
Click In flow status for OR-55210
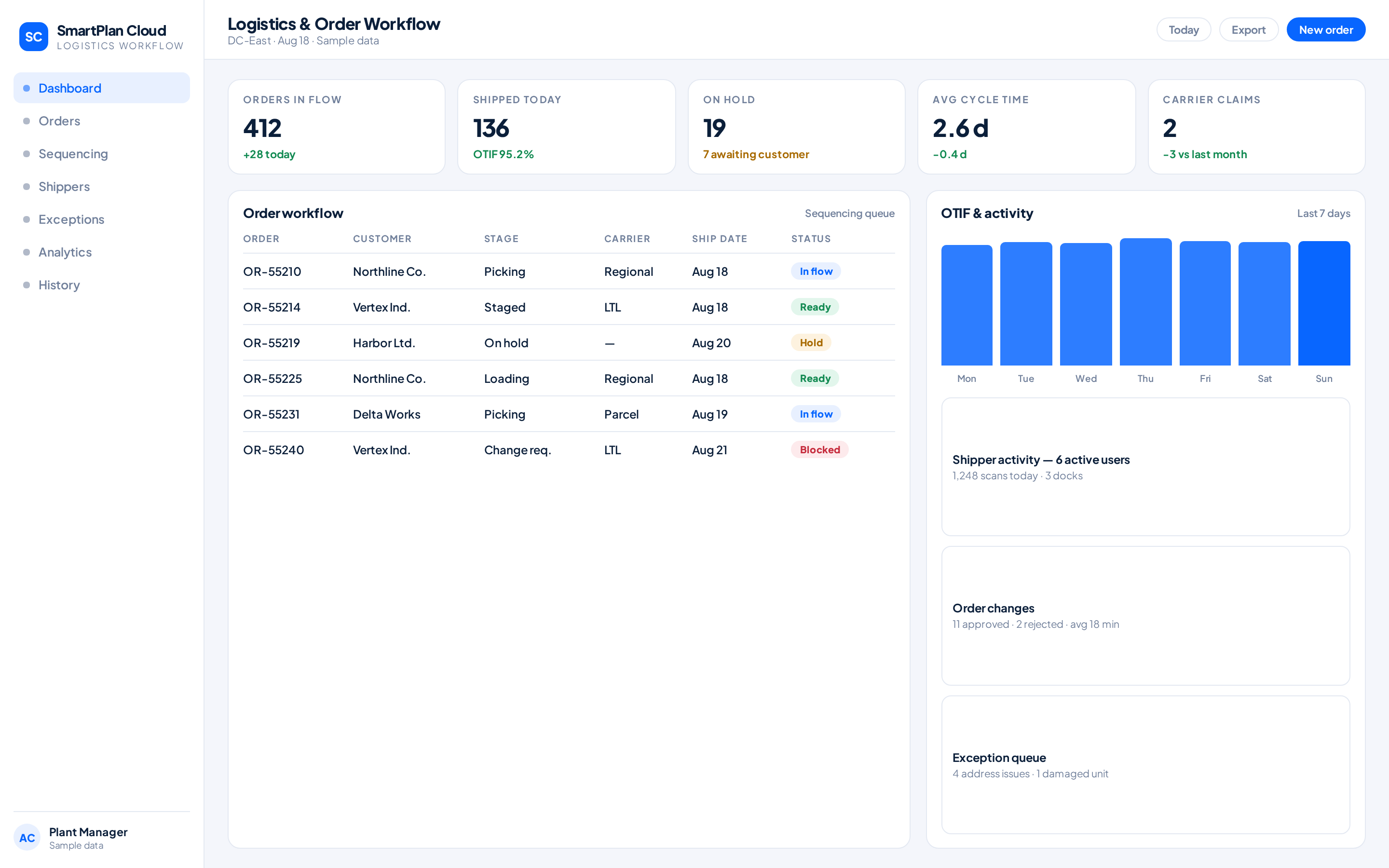816,271
